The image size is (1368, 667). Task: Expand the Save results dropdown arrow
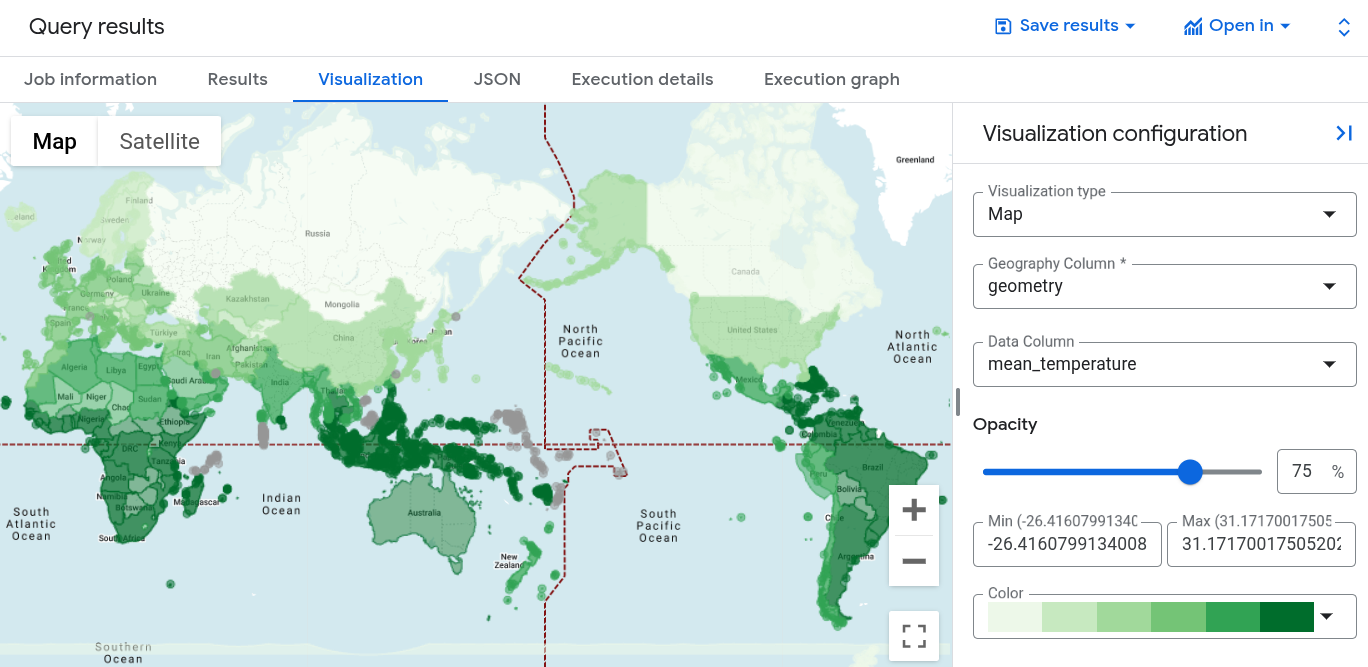point(1129,25)
